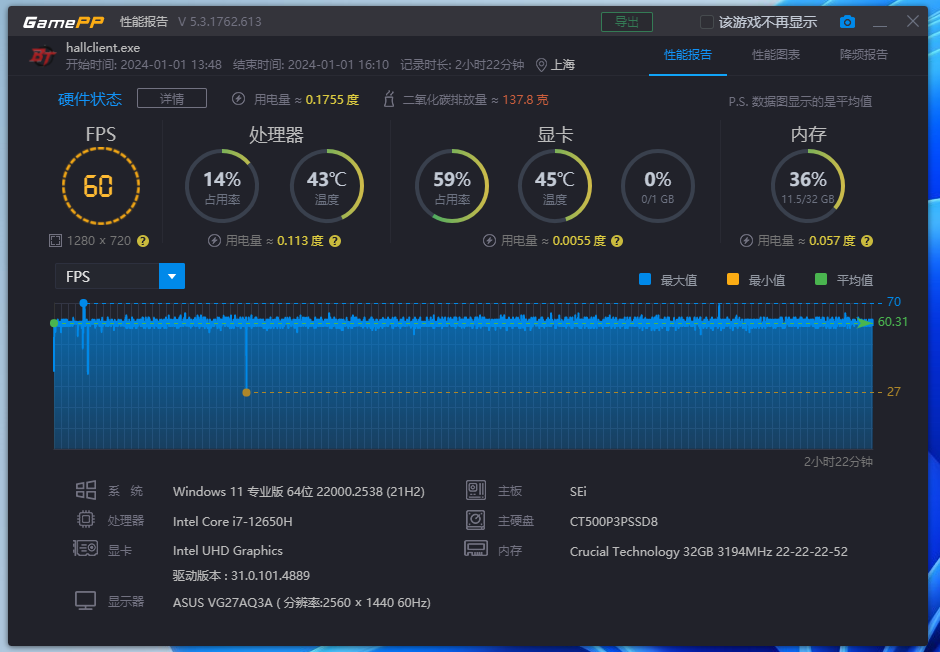Click the minimum FPS dot on the chart
Viewport: 940px width, 652px height.
click(246, 392)
